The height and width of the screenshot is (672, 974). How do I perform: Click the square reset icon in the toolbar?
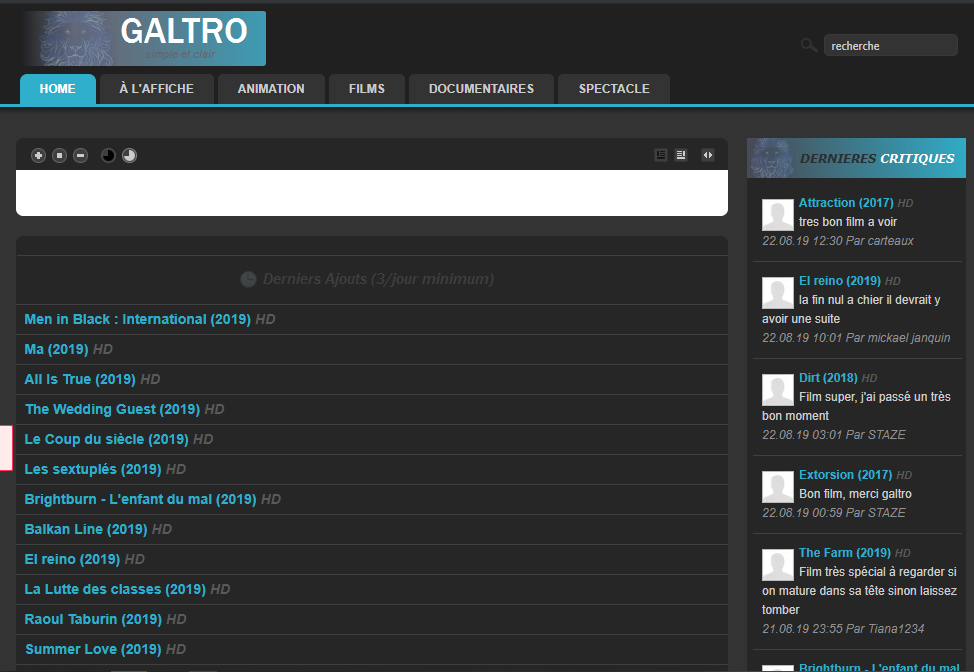60,155
